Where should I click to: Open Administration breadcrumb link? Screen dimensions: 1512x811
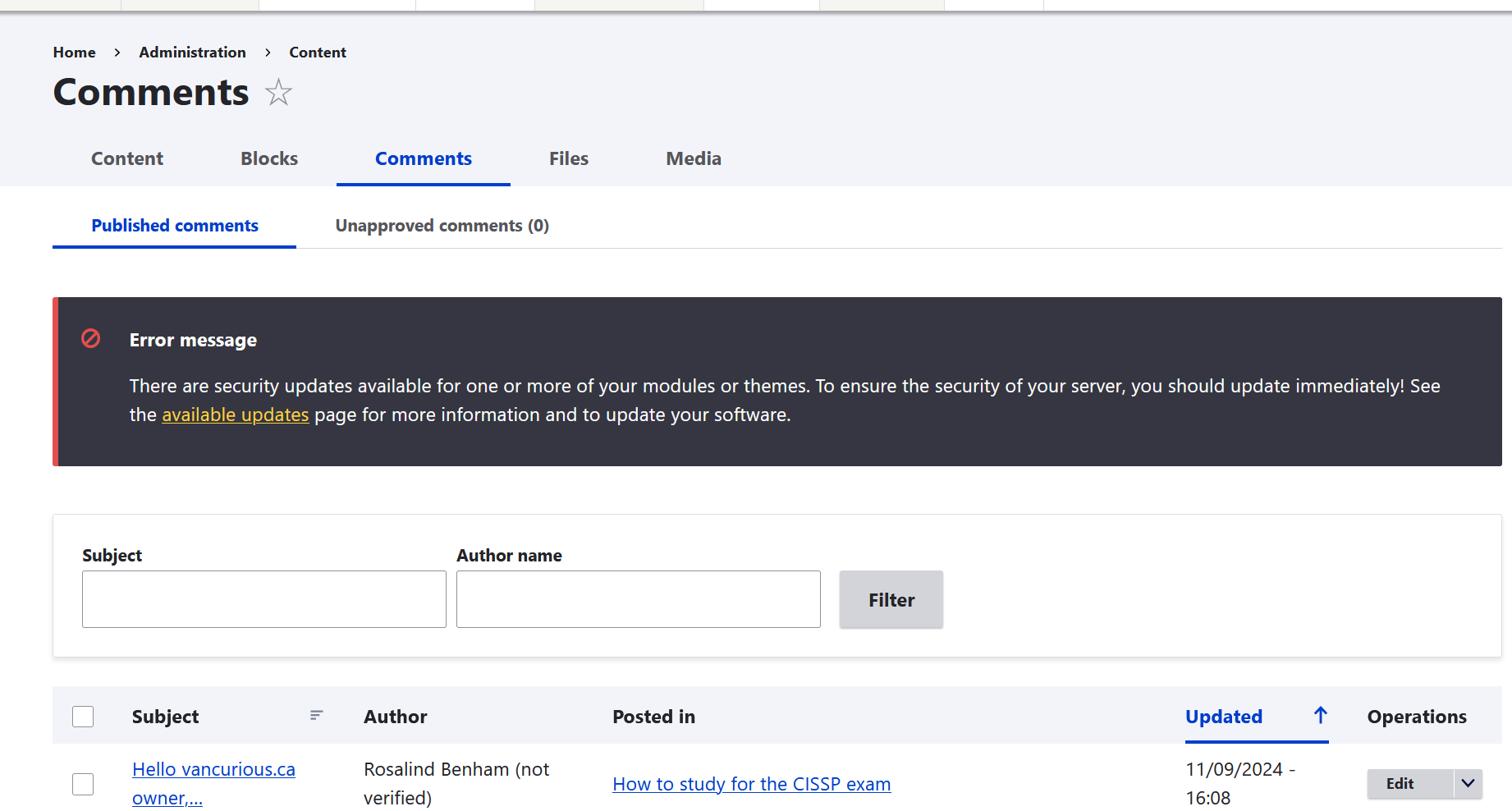pos(193,53)
